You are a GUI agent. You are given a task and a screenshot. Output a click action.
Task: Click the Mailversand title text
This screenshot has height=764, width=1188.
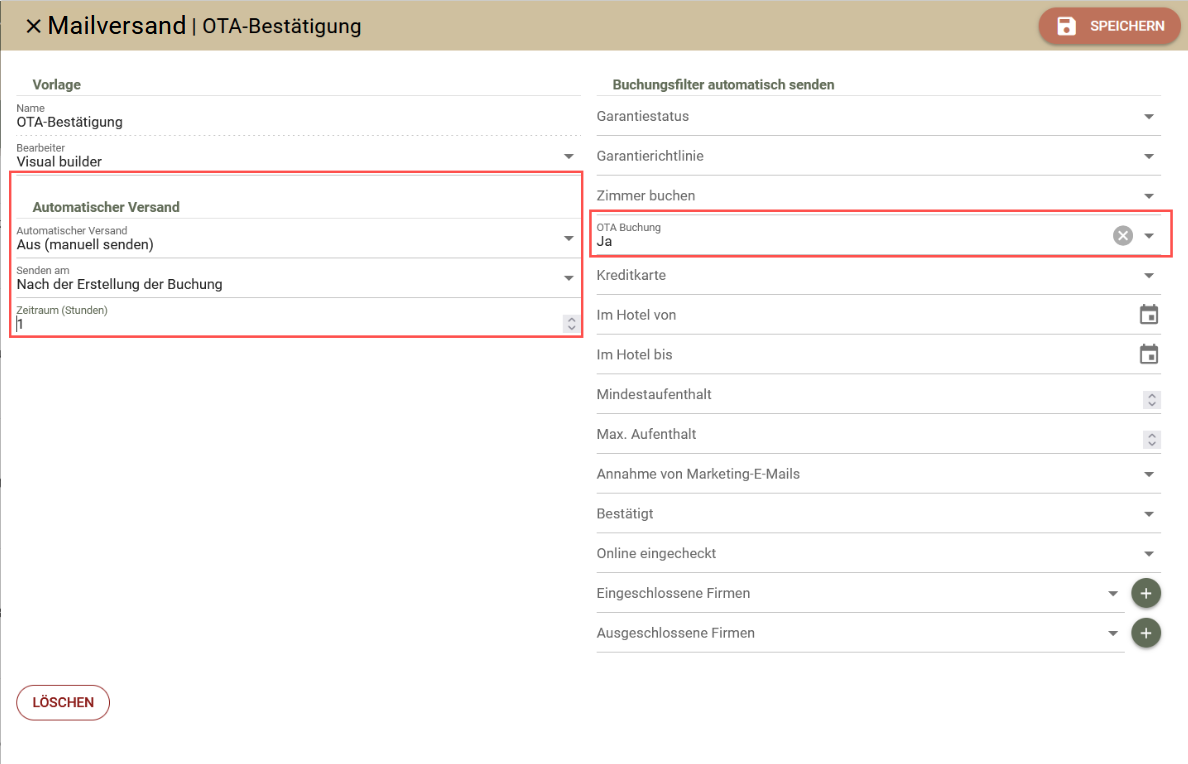click(117, 26)
